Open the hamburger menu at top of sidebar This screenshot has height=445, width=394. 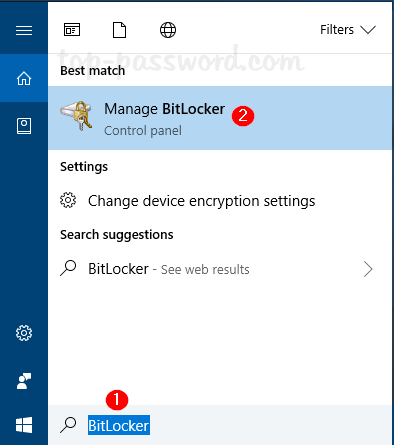coord(24,30)
